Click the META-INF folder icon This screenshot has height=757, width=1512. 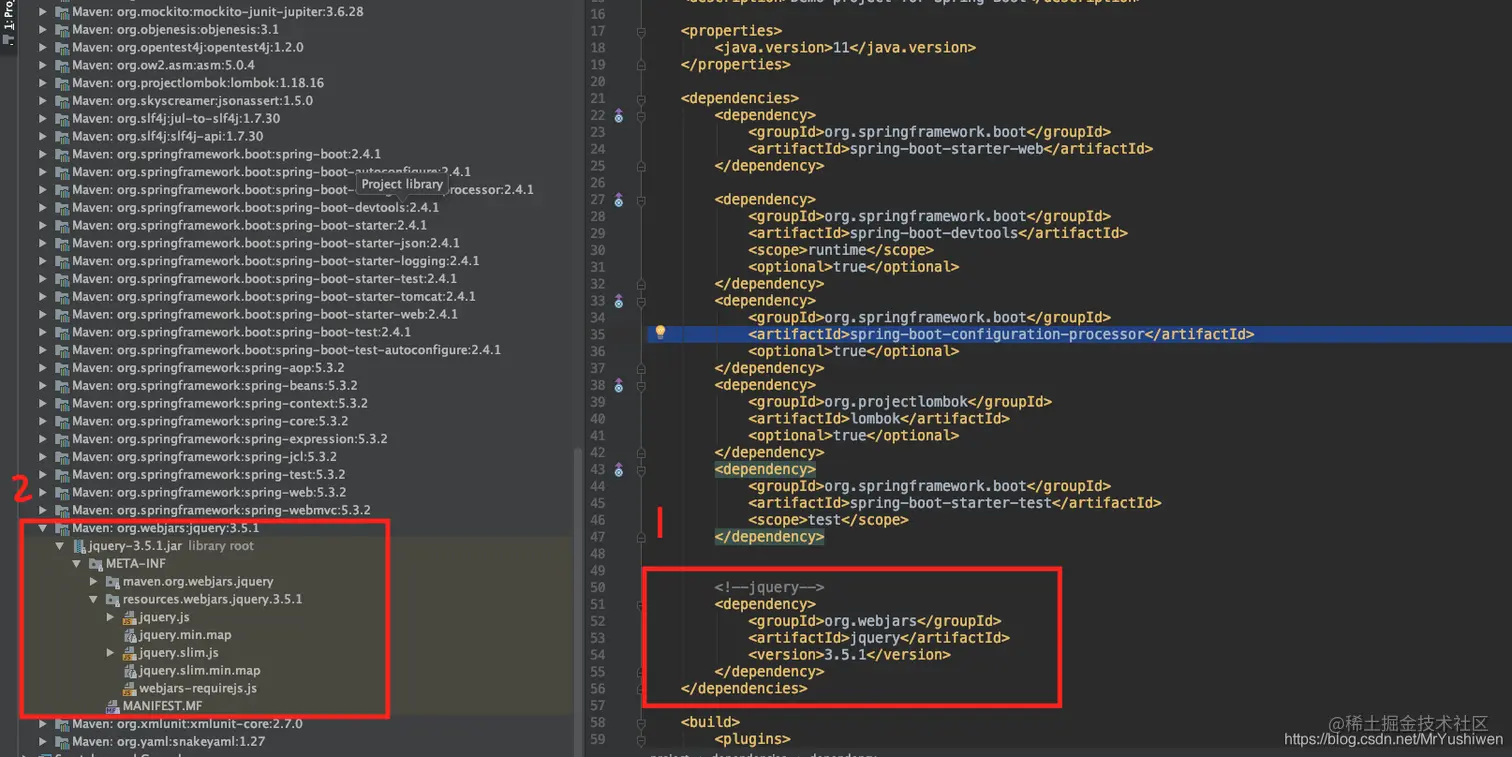[x=96, y=564]
